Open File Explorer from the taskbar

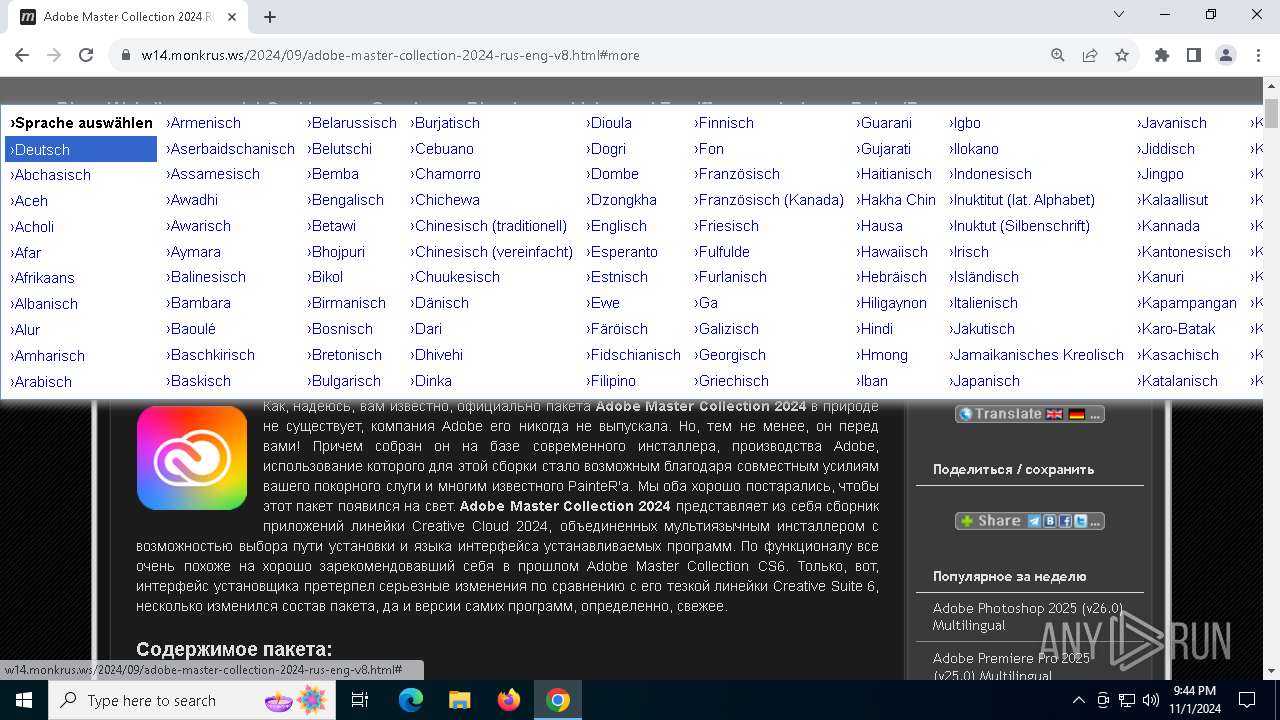[460, 700]
